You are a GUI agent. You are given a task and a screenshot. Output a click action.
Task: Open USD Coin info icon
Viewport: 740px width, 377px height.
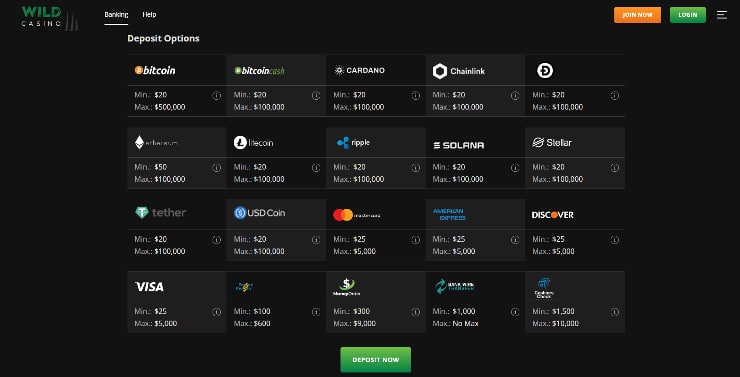316,240
